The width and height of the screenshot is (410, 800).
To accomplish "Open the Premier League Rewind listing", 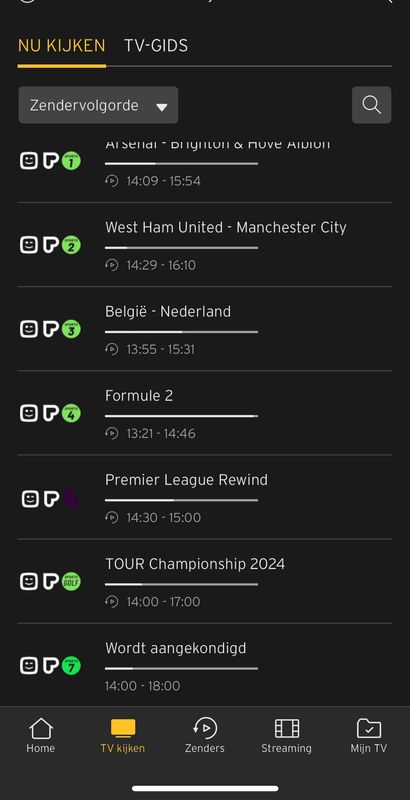I will pos(187,480).
